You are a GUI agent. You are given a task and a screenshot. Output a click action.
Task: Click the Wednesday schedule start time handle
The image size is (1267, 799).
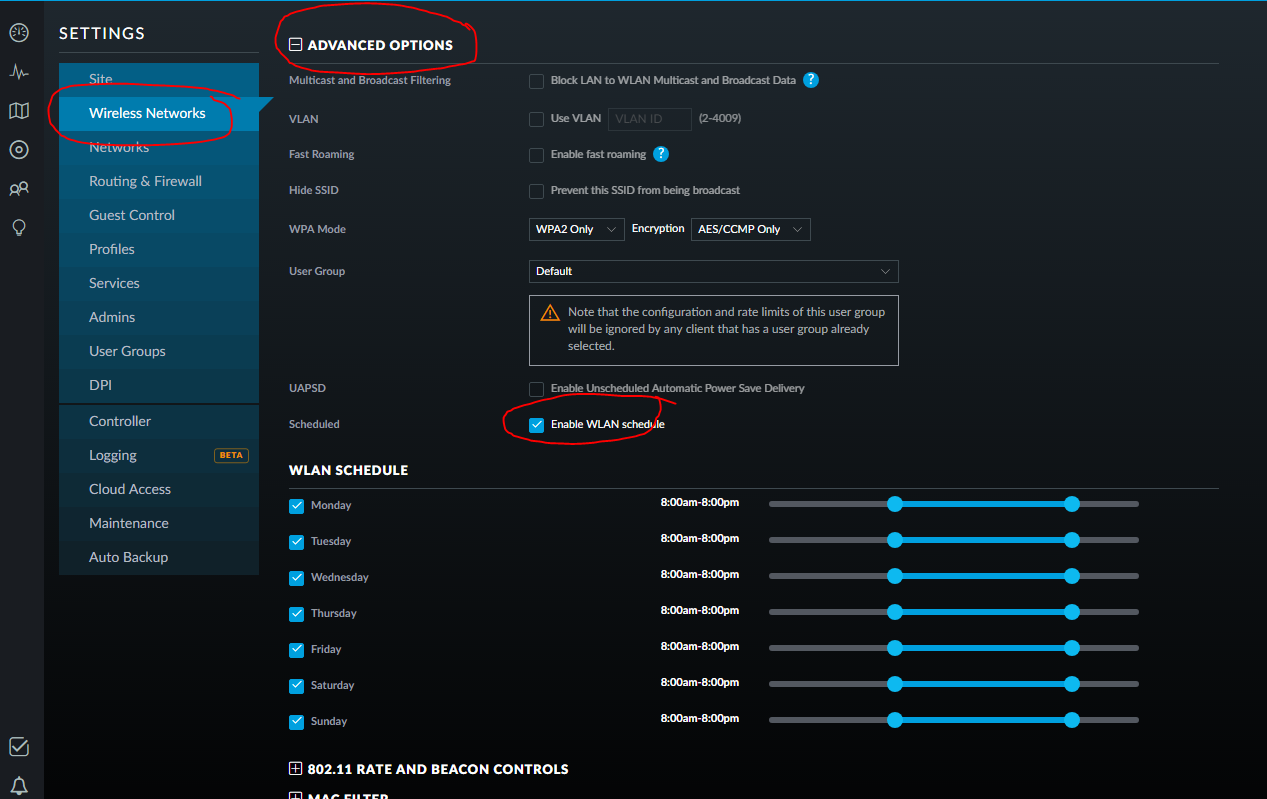[x=895, y=576]
